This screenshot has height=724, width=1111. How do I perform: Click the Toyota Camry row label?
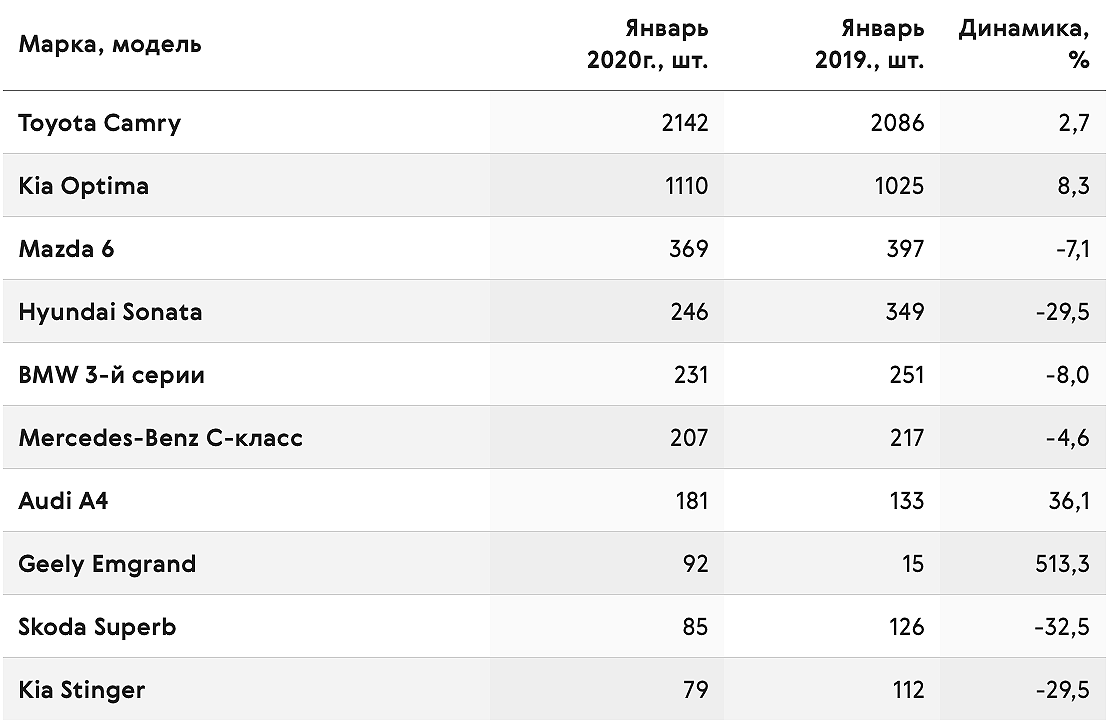click(100, 123)
